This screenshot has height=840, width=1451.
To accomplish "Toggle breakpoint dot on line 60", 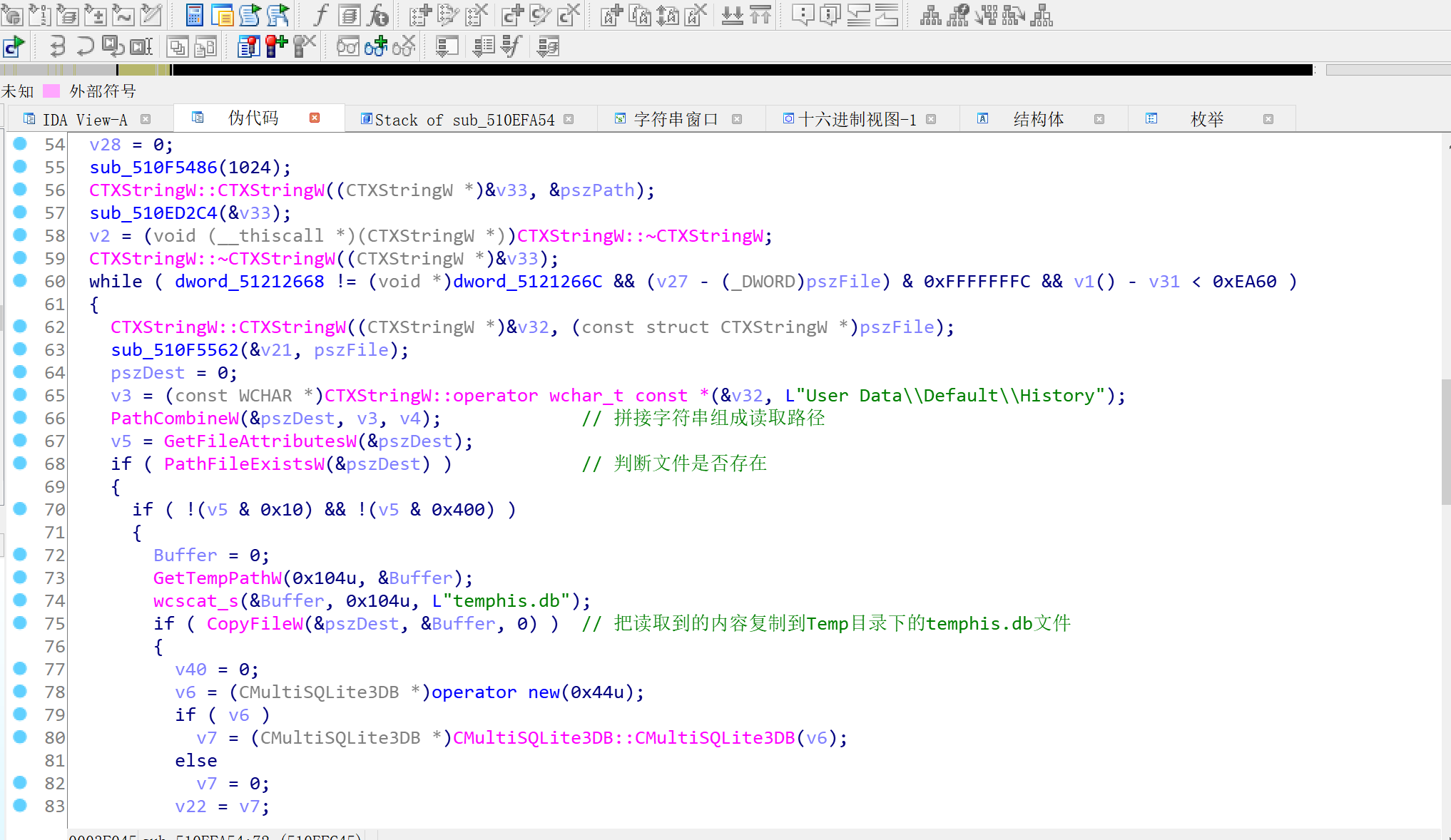I will (20, 281).
